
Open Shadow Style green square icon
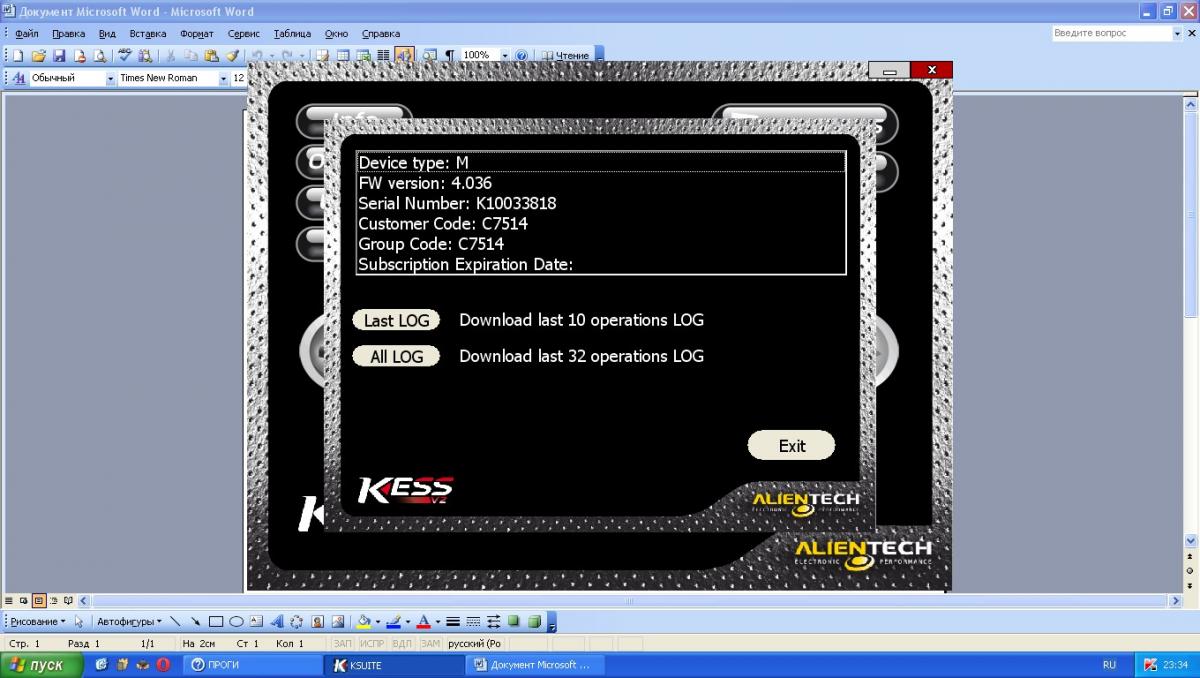(513, 622)
